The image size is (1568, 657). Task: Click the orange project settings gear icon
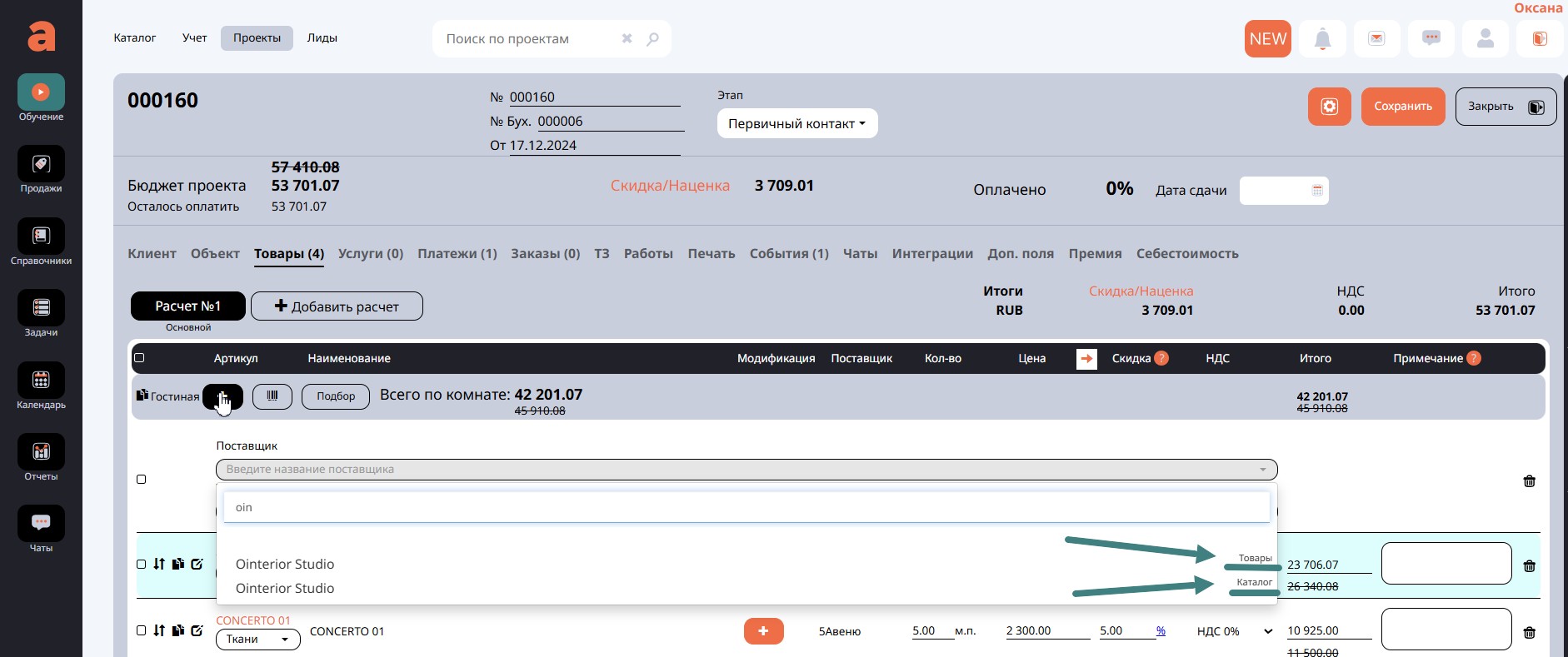[x=1329, y=107]
